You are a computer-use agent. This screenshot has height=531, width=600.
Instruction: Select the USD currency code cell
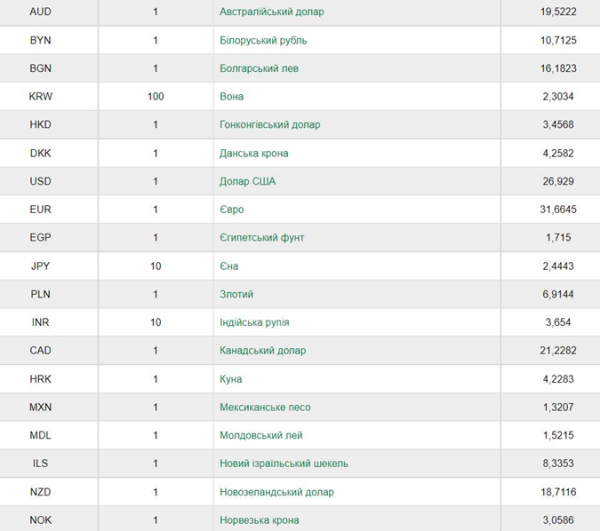(x=41, y=181)
